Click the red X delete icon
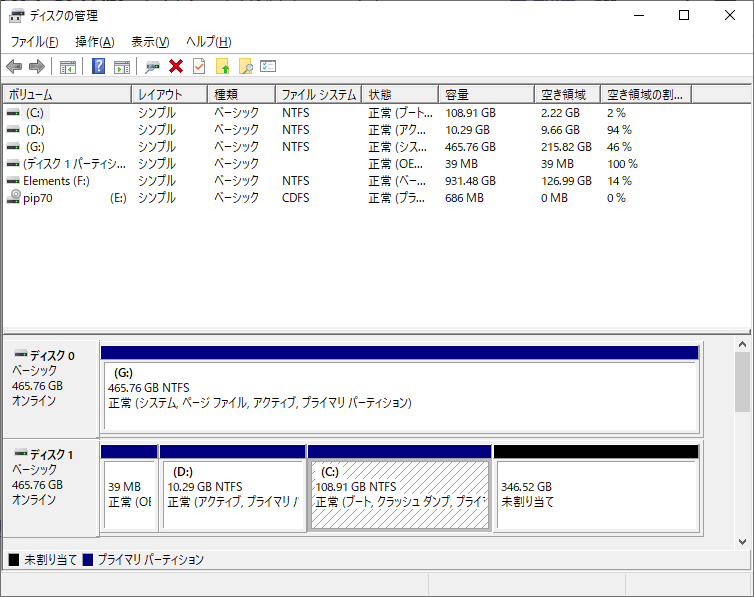 click(x=176, y=67)
